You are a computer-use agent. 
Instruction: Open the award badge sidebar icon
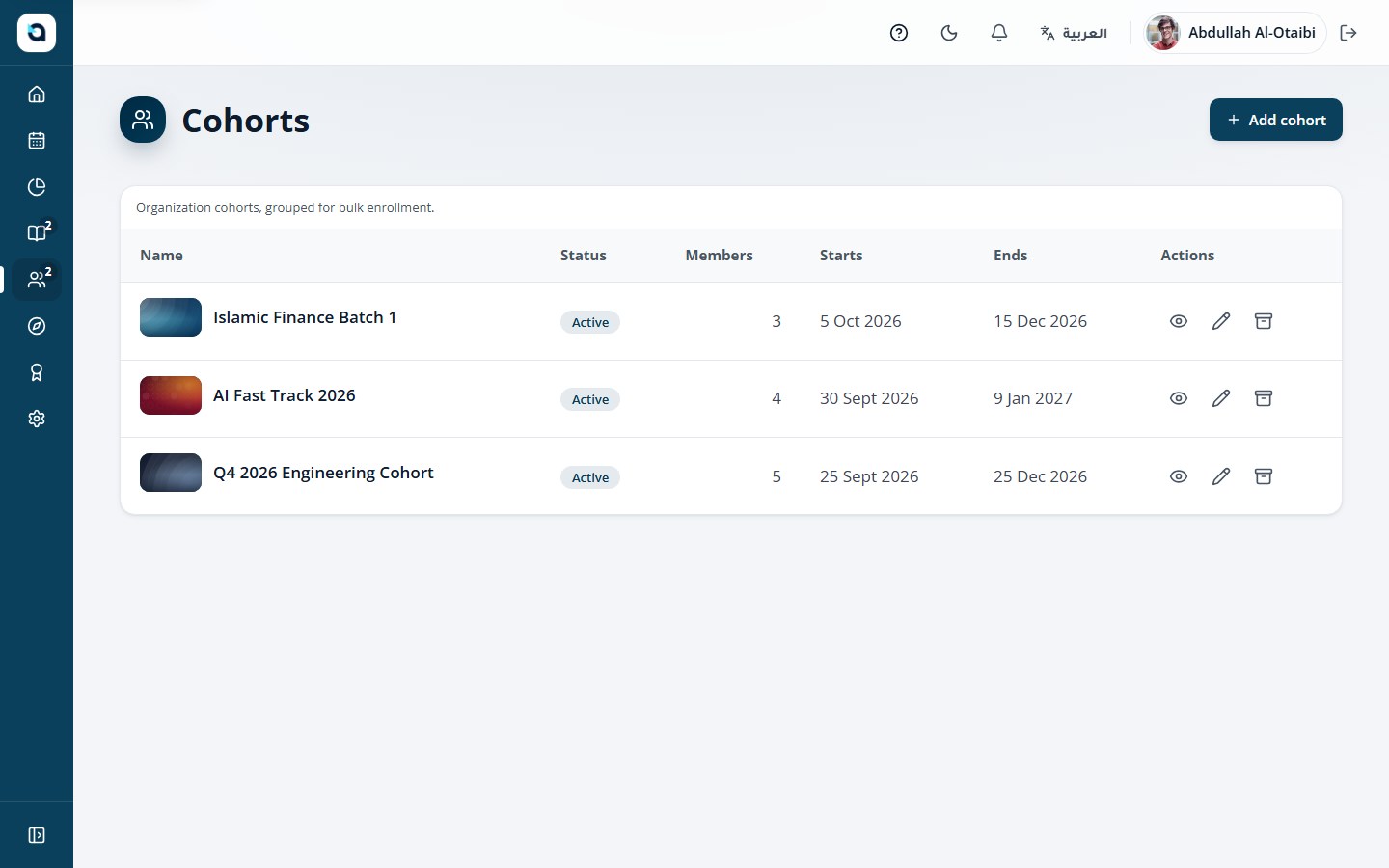coord(37,372)
